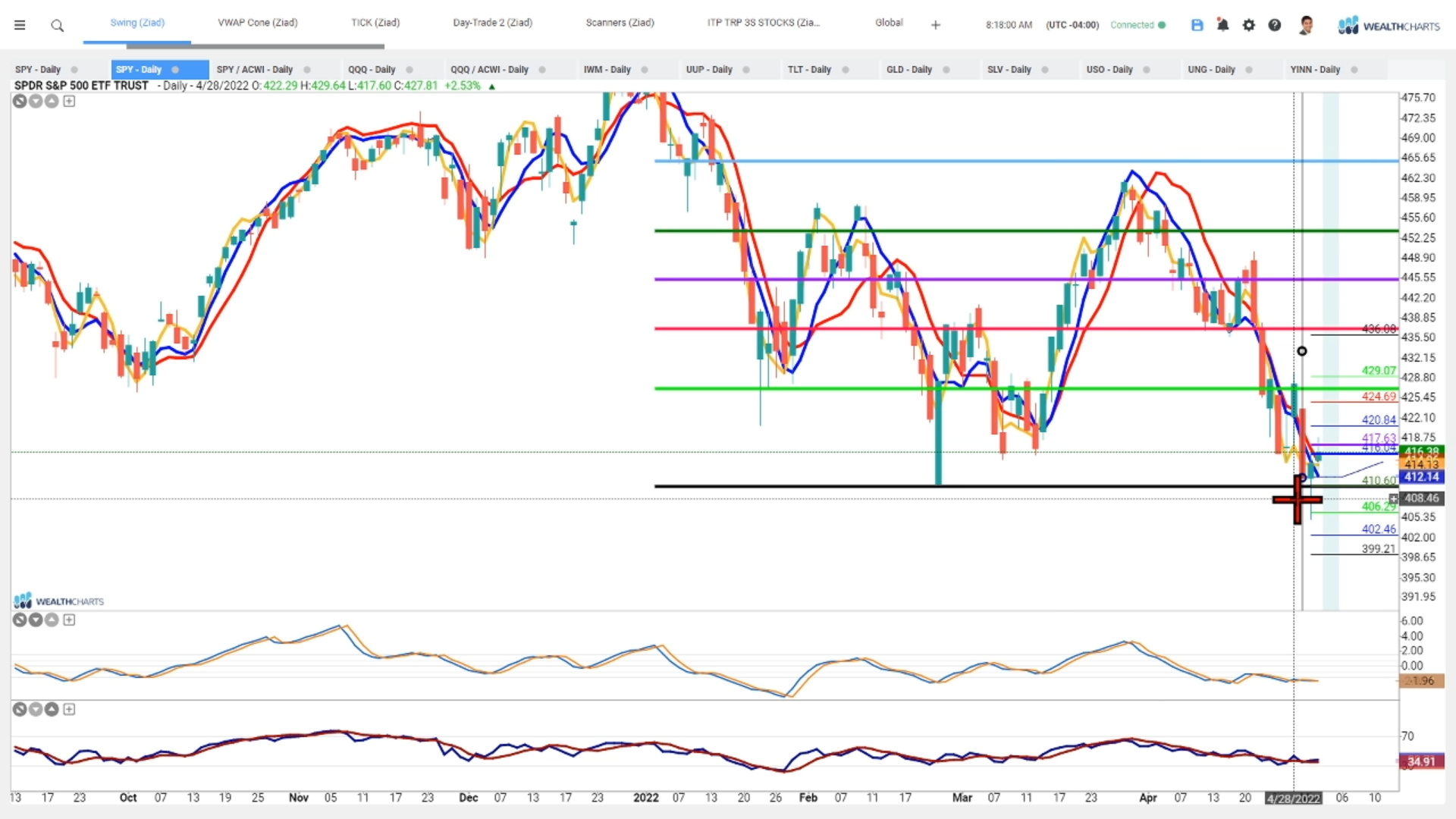Switch to Day-Trade 2 (Ziad) workspace
The image size is (1456, 819).
tap(493, 23)
